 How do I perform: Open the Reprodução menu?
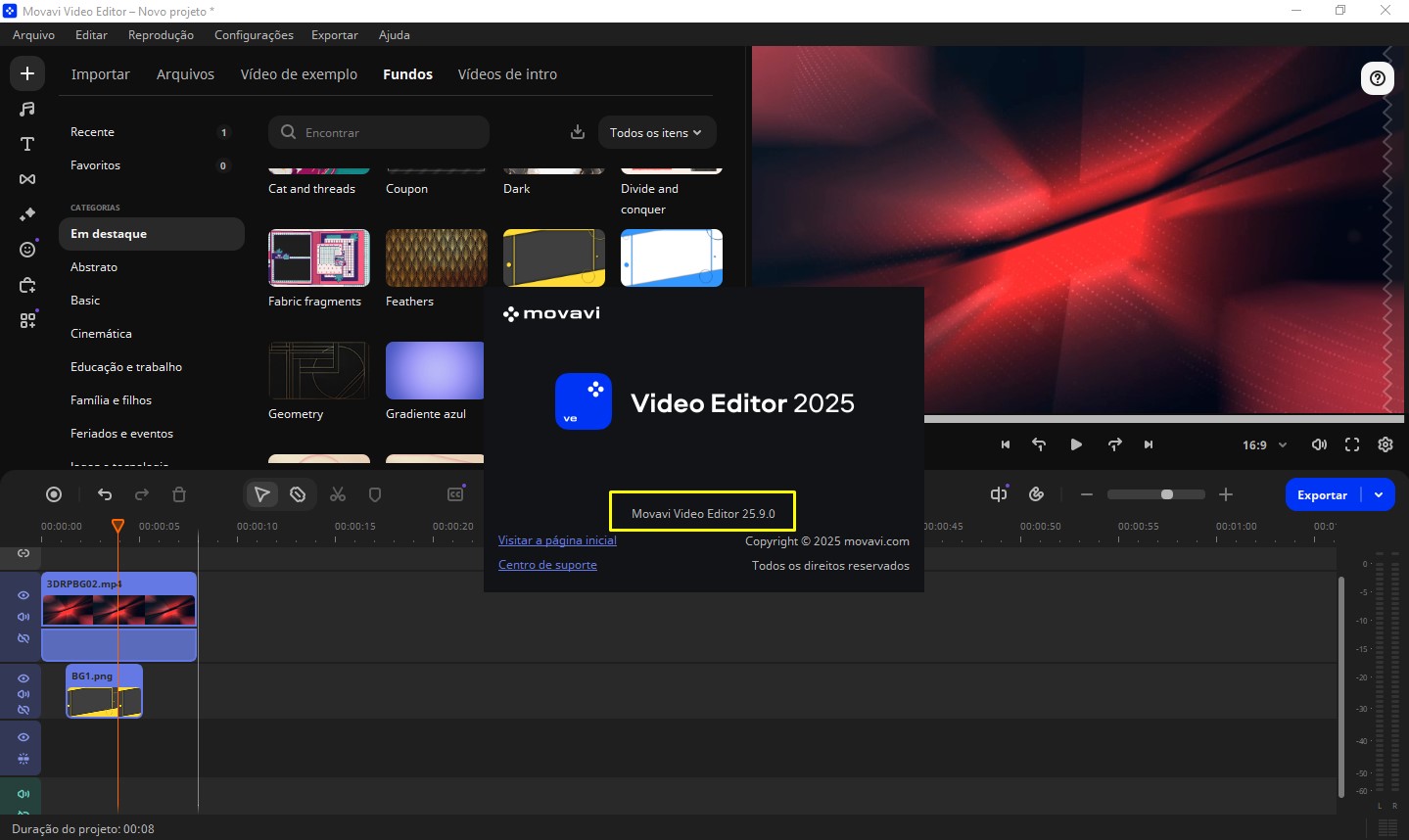pyautogui.click(x=160, y=34)
